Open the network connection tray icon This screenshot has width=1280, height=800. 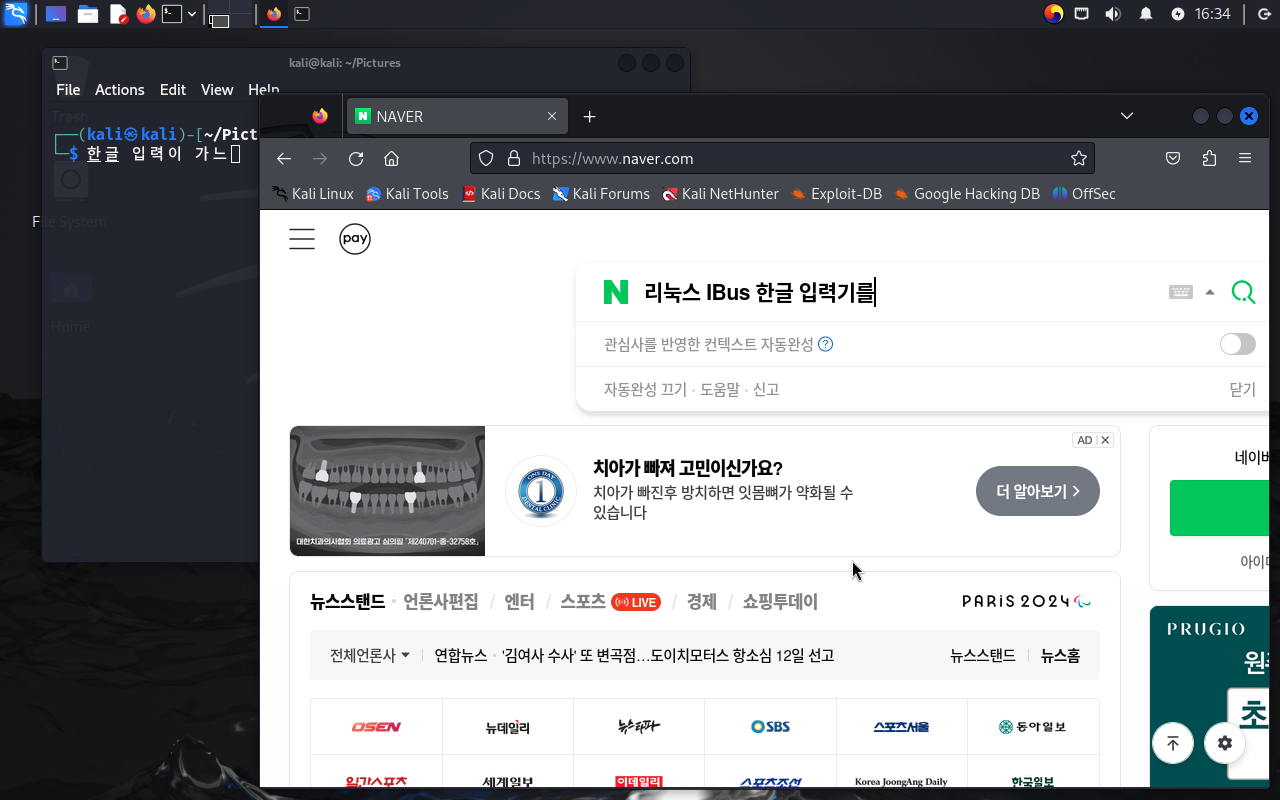[x=1082, y=14]
